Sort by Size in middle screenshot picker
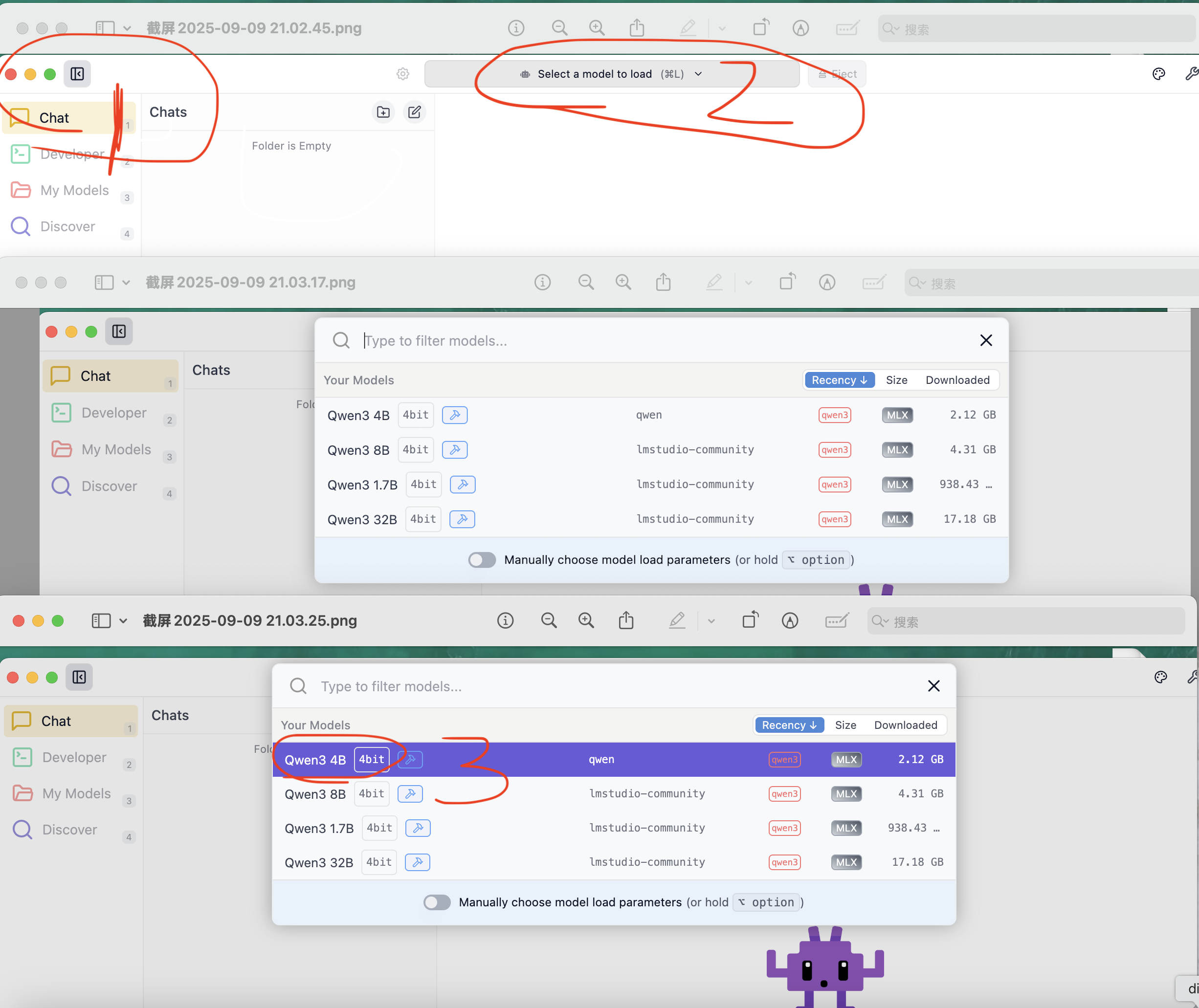Image resolution: width=1199 pixels, height=1008 pixels. click(896, 380)
